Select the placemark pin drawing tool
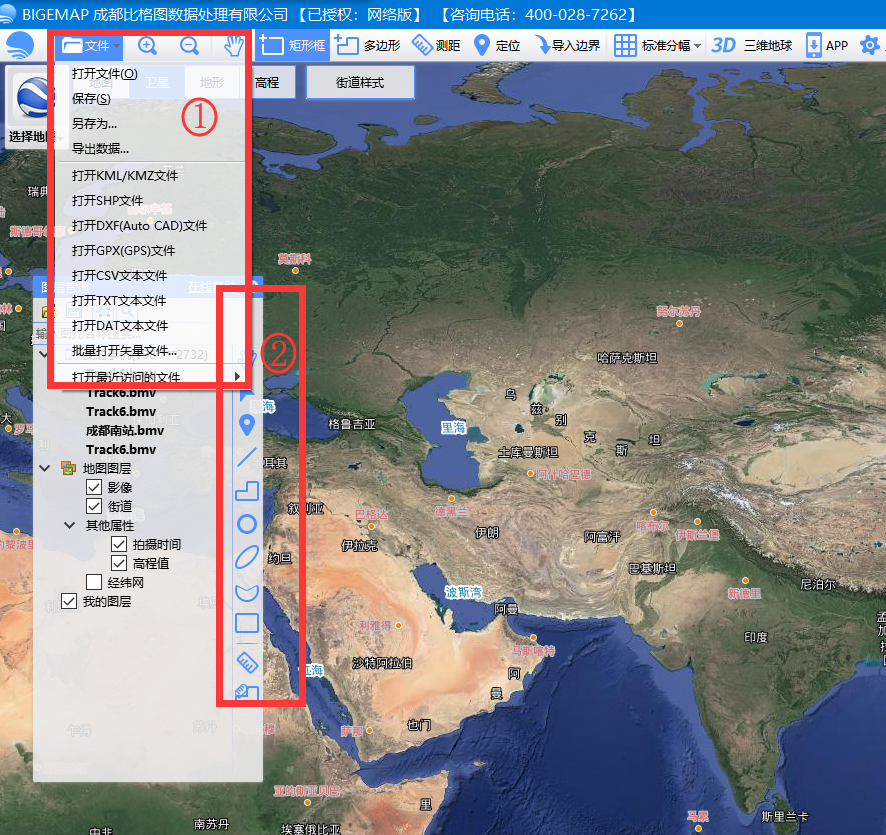This screenshot has width=886, height=835. tap(247, 425)
